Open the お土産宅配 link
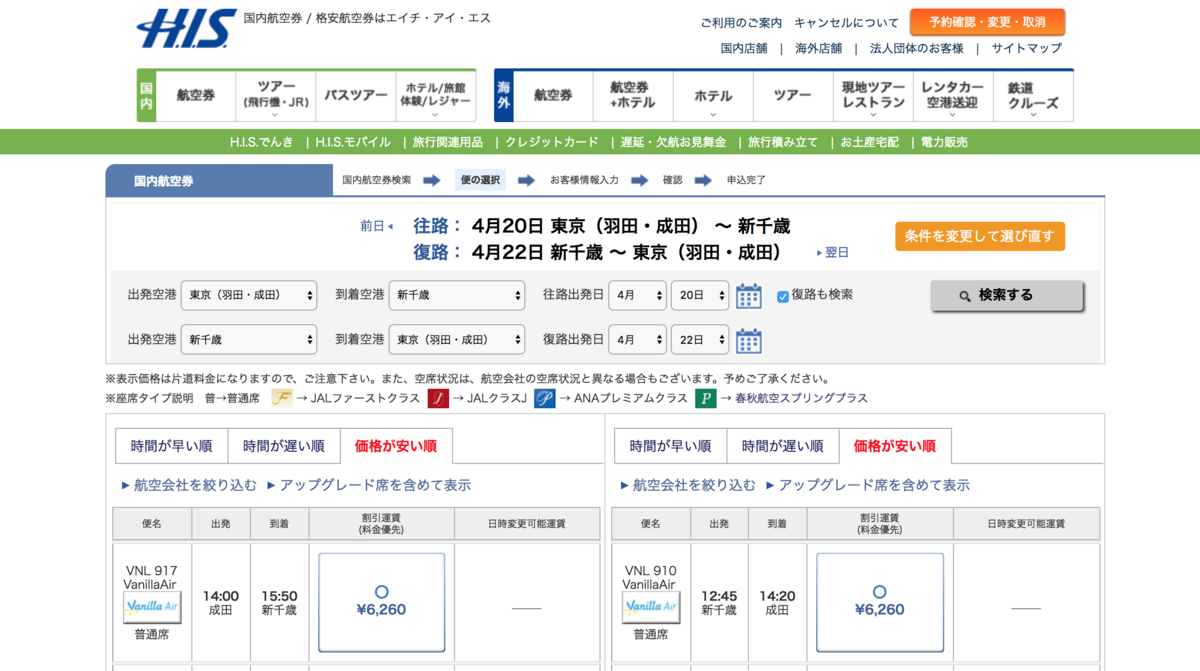This screenshot has height=671, width=1200. click(869, 142)
